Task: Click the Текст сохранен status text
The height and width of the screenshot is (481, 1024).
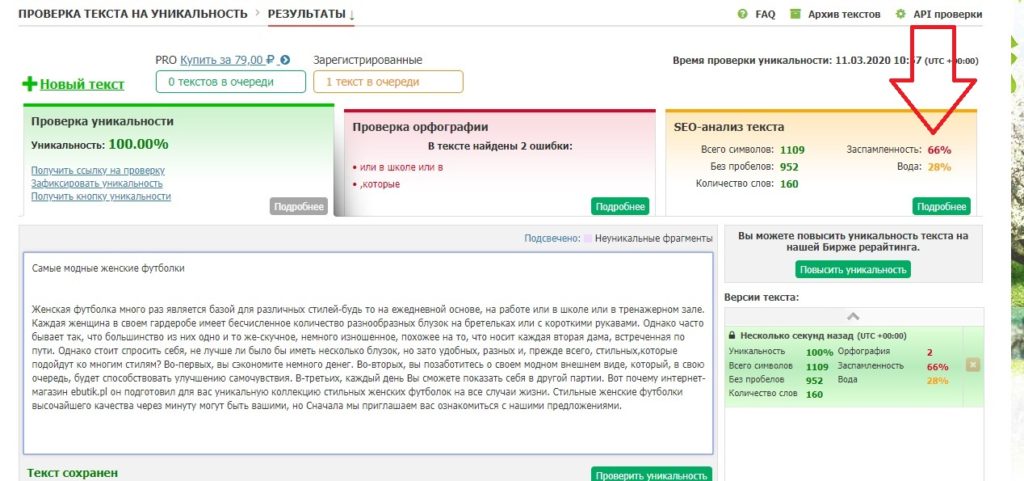Action: [x=72, y=473]
